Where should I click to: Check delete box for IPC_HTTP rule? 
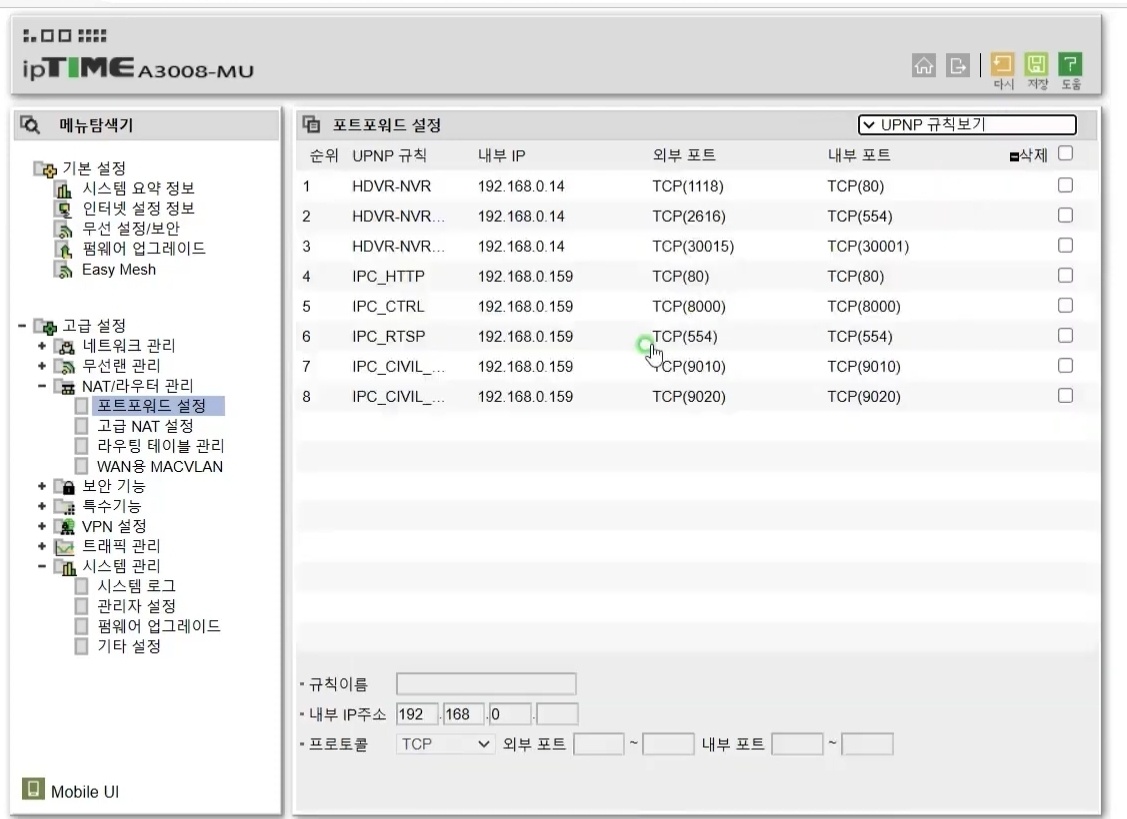click(1066, 276)
